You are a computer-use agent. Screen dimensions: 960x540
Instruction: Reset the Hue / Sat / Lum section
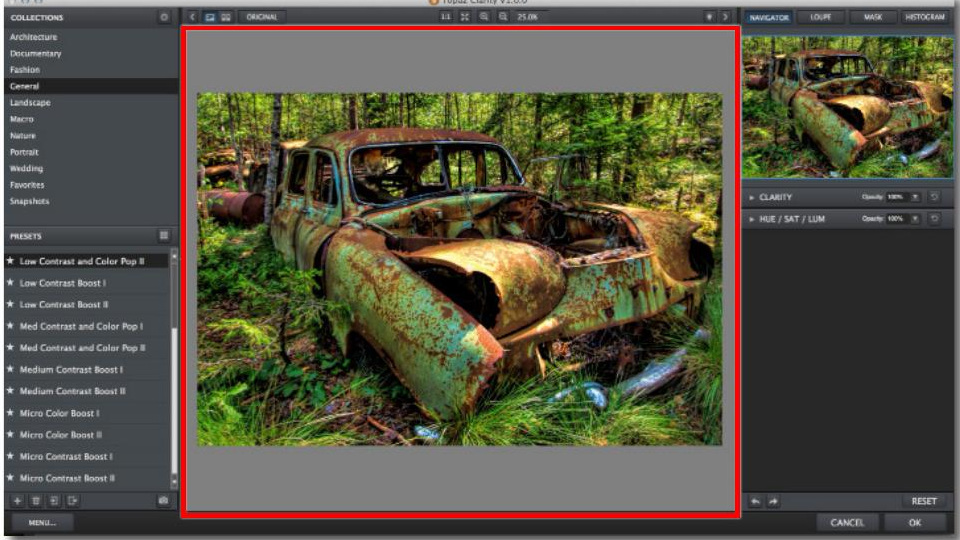point(934,219)
